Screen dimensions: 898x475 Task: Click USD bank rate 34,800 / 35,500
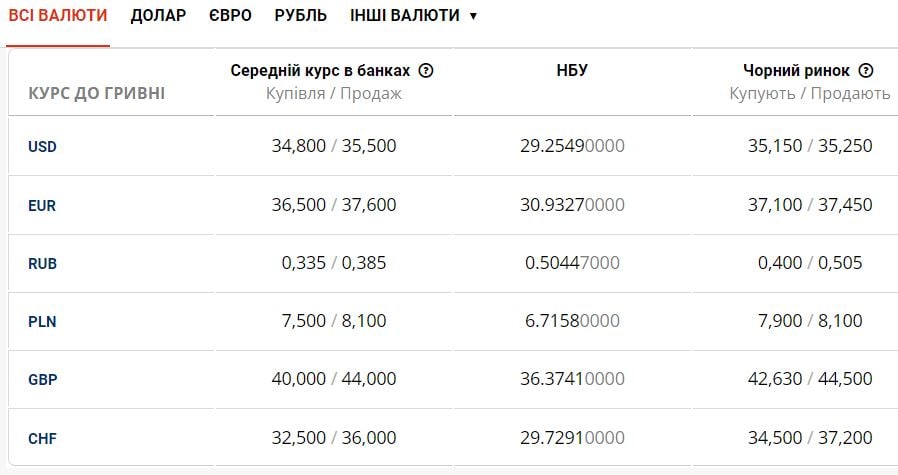(x=334, y=146)
